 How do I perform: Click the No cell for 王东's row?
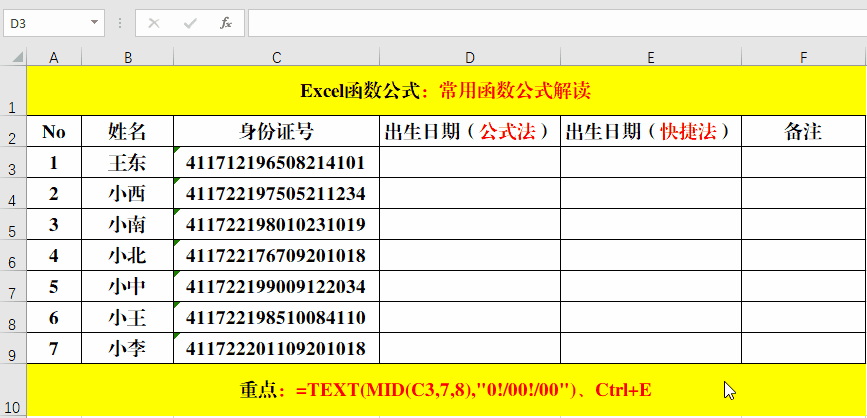(x=54, y=162)
